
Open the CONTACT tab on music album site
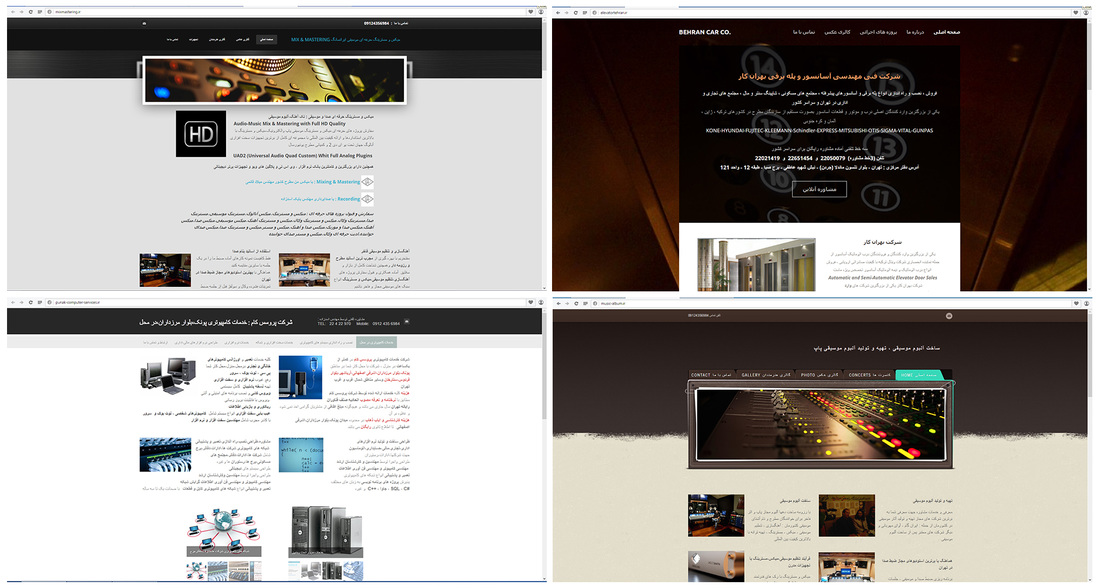point(701,375)
